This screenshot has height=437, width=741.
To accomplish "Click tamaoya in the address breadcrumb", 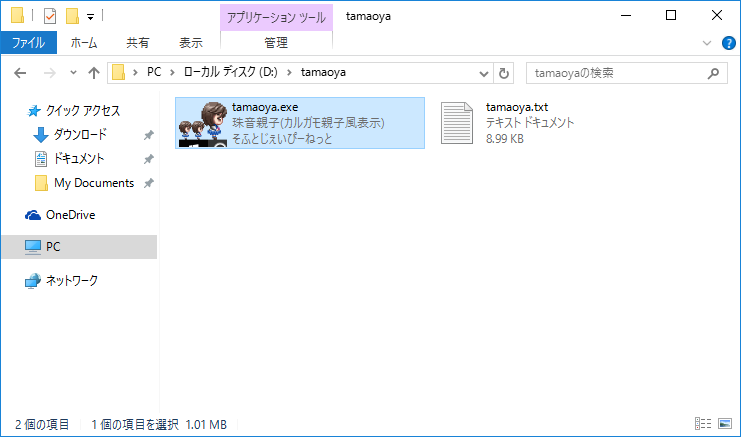I will click(x=323, y=72).
